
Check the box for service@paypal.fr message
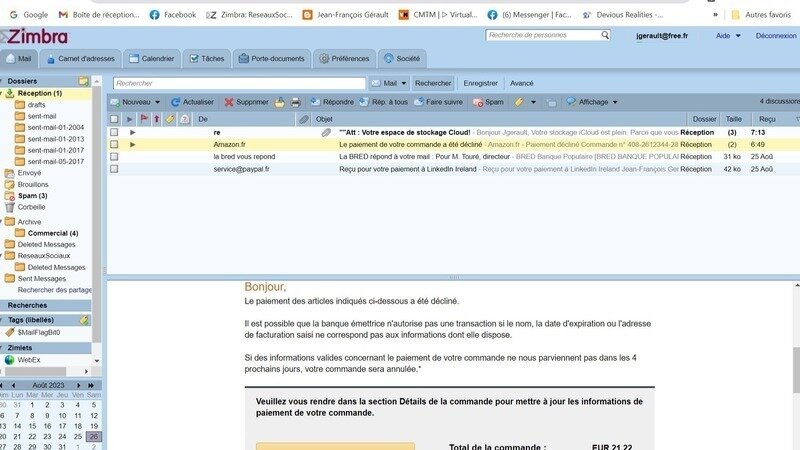tap(114, 169)
